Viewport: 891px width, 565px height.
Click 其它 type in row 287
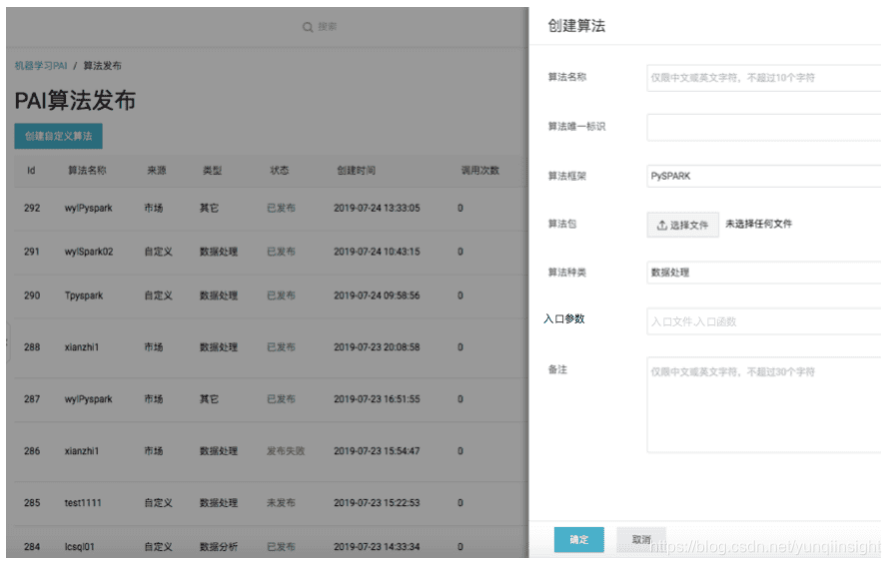point(209,399)
